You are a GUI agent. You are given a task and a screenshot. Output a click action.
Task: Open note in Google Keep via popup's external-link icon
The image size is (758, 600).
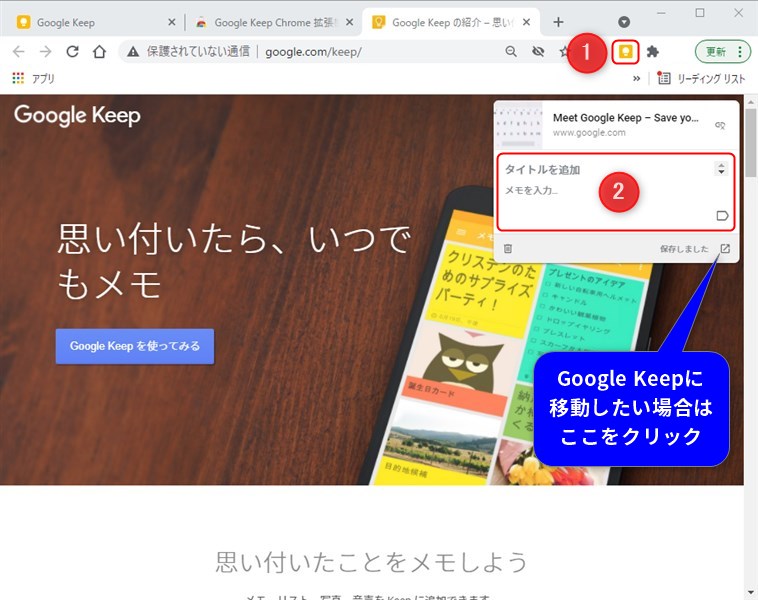[725, 249]
